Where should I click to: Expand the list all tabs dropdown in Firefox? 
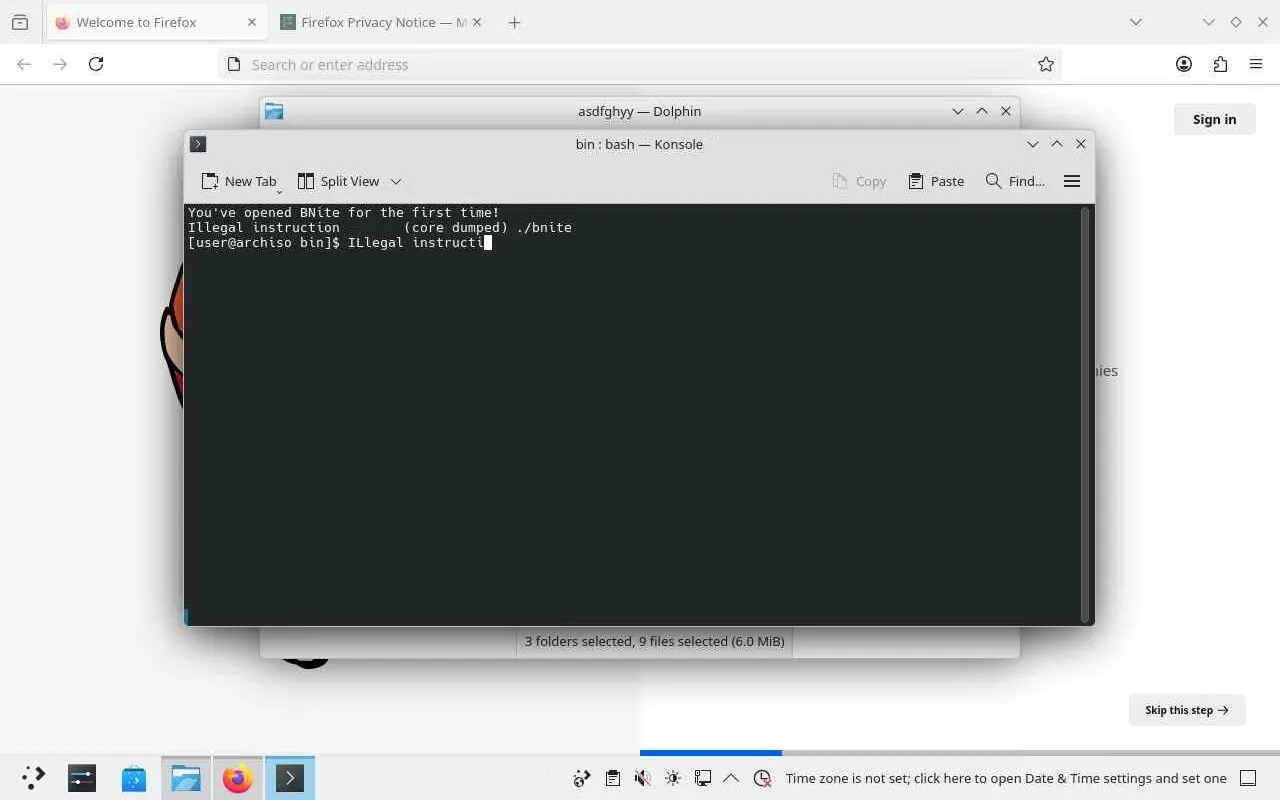click(x=1136, y=22)
